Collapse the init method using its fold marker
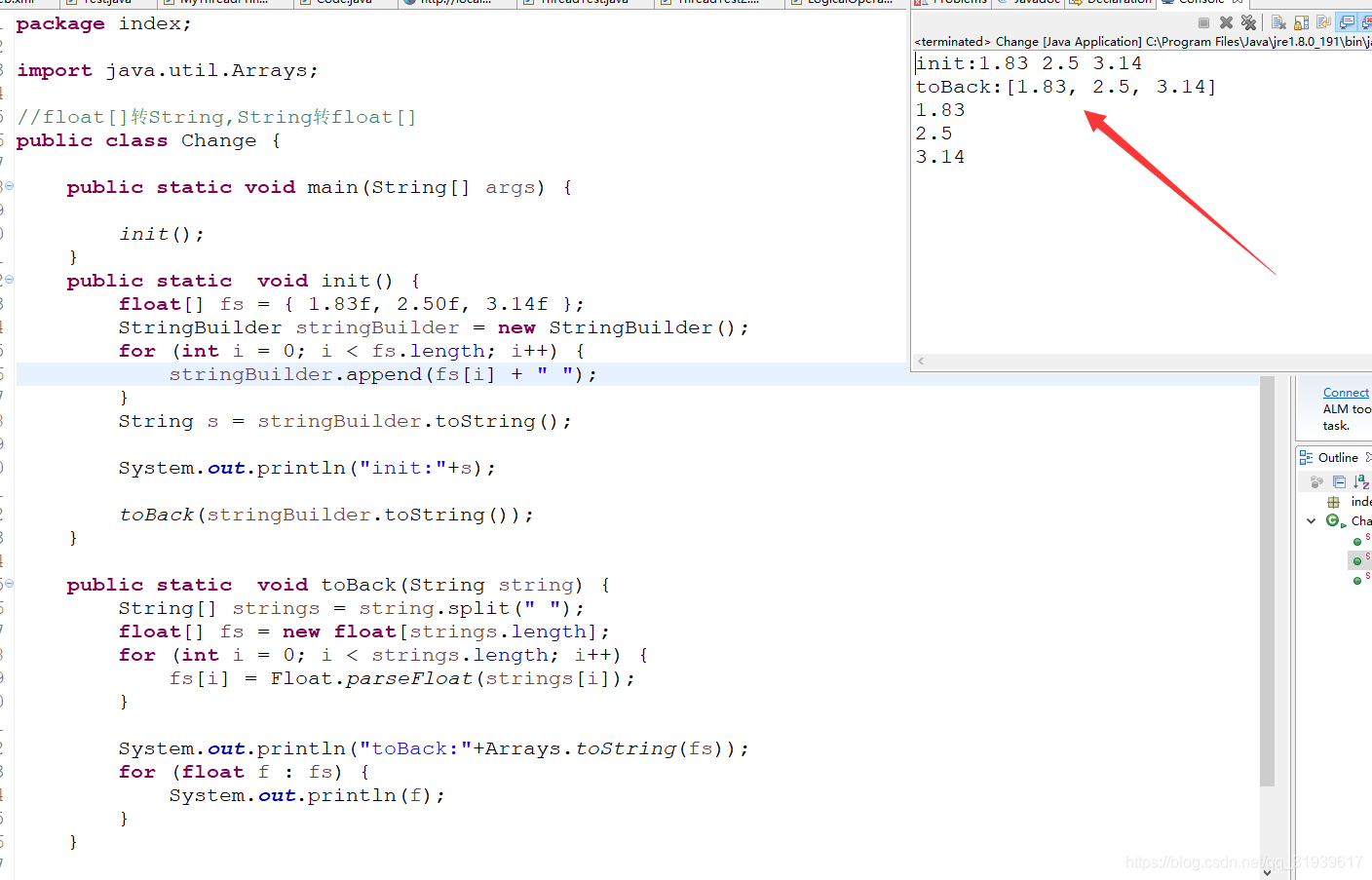This screenshot has height=880, width=1372. tap(9, 280)
